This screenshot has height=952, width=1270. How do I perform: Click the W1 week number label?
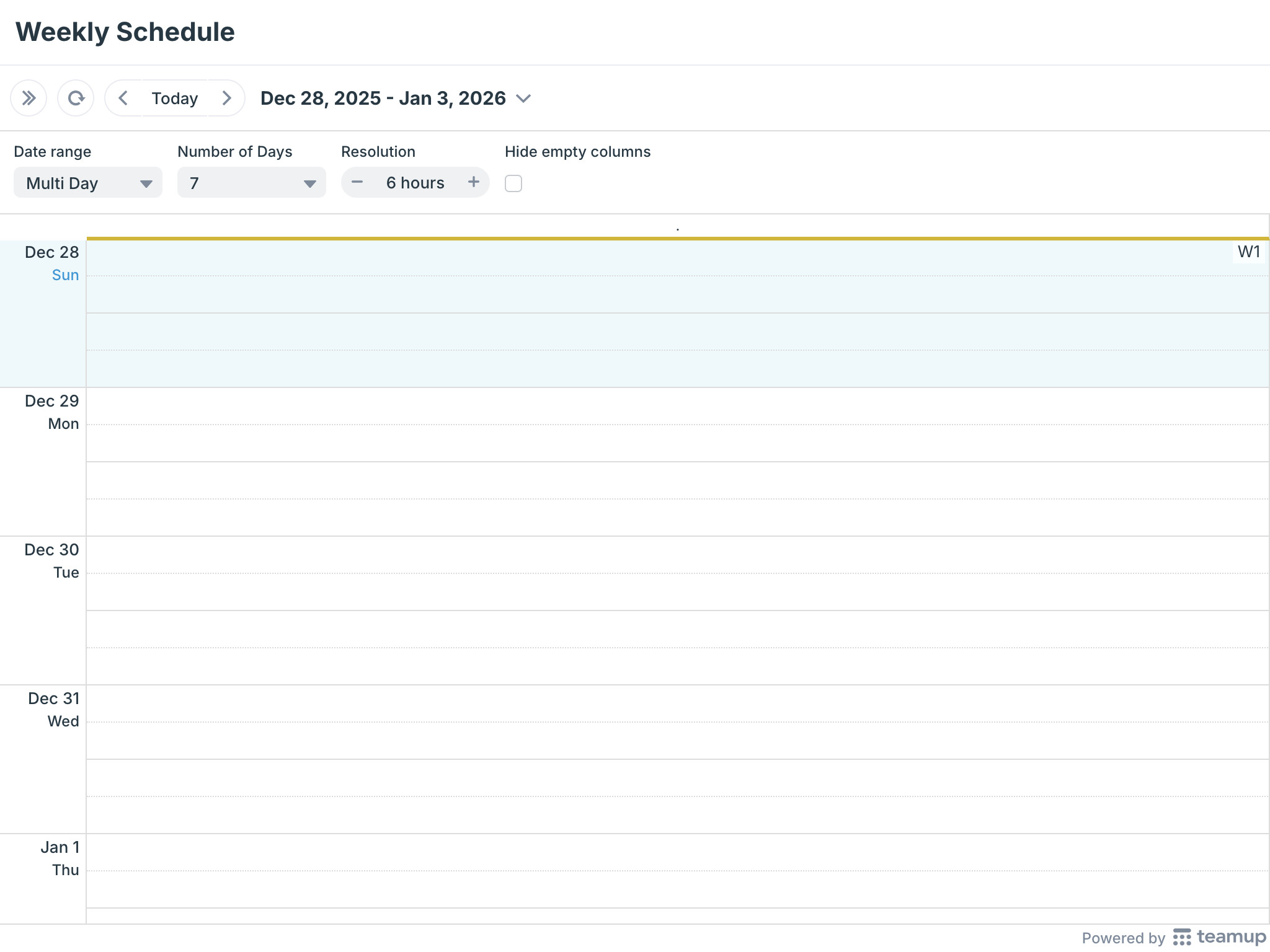click(x=1249, y=252)
